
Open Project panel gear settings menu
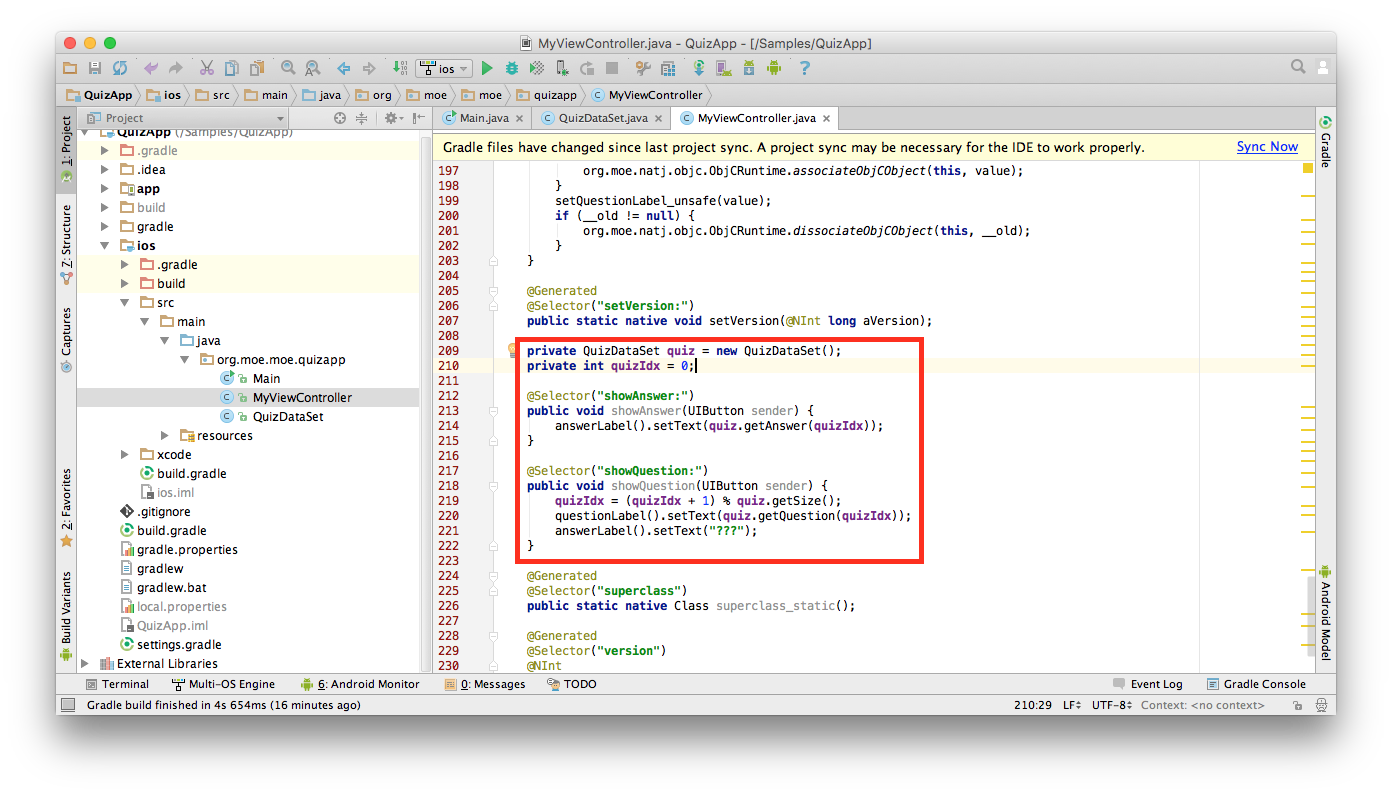point(393,118)
